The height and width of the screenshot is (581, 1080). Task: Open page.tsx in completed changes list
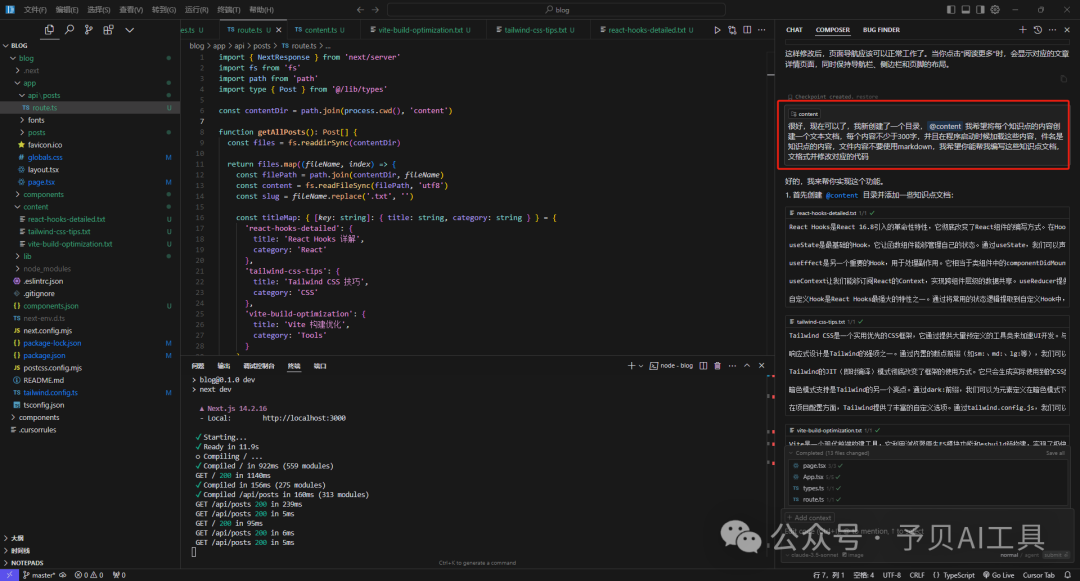(813, 465)
